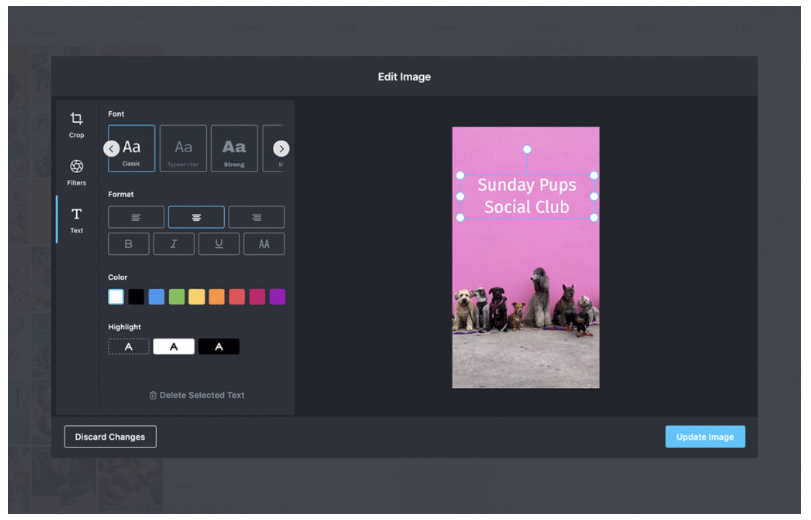This screenshot has height=520, width=811.
Task: Select the Classic font style
Action: point(132,149)
